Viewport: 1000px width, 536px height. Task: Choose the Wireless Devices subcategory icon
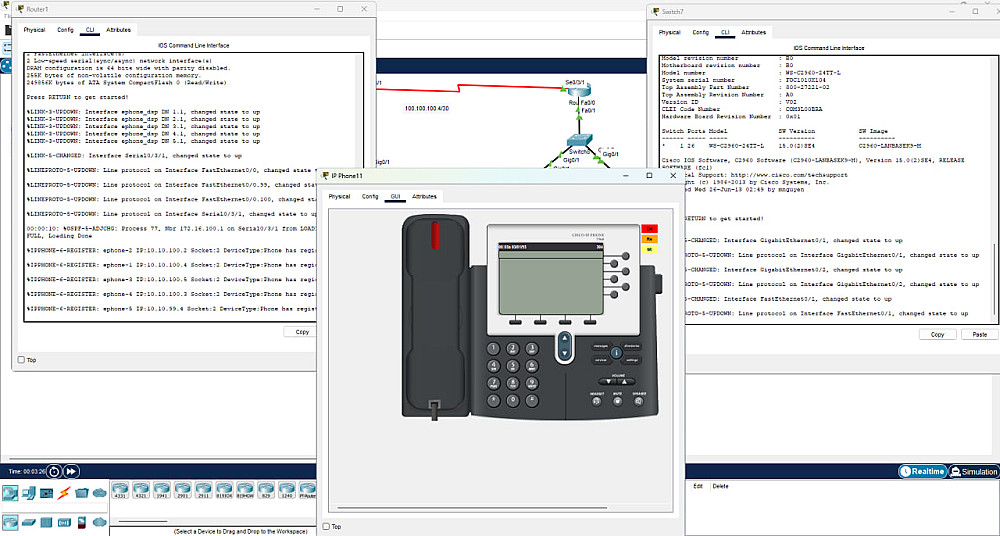click(x=64, y=523)
